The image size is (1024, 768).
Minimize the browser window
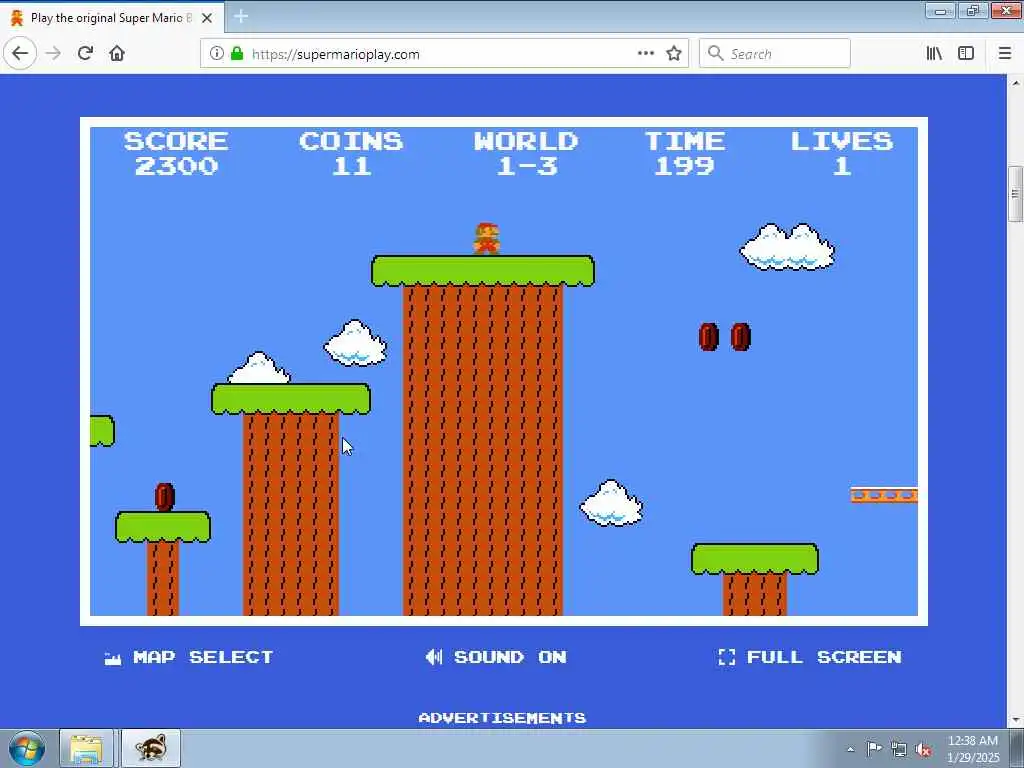click(940, 10)
